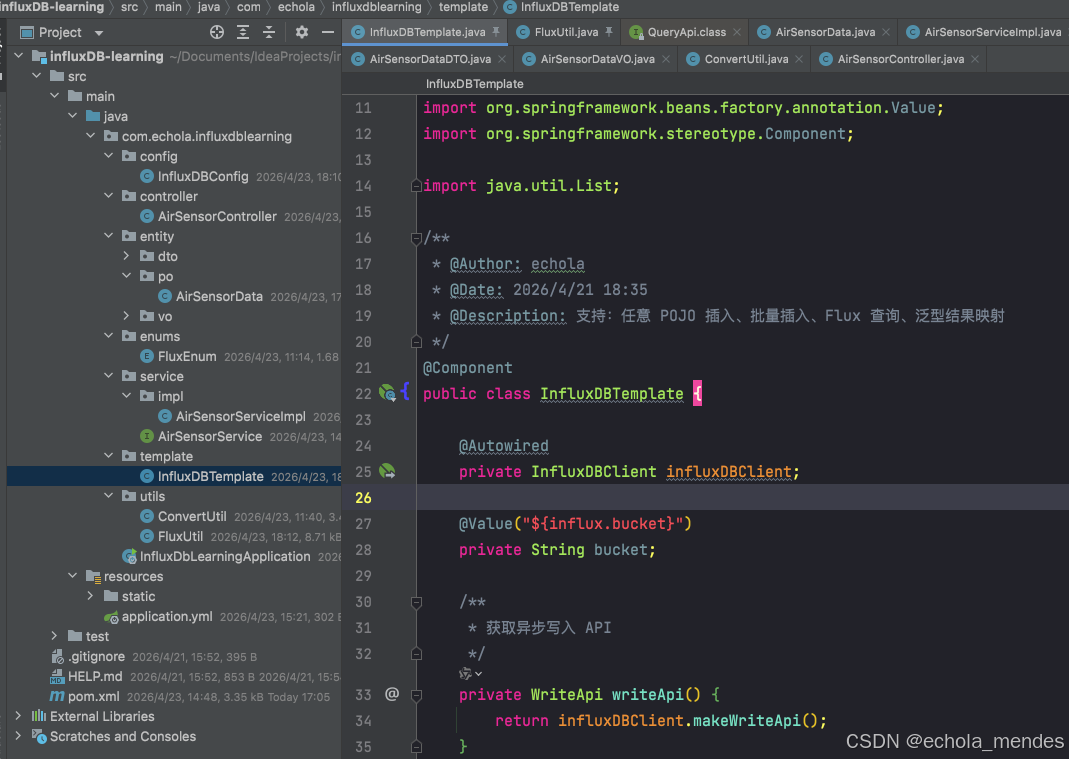Click the Expand All icon in Project toolbar
This screenshot has width=1069, height=759.
coord(243,32)
